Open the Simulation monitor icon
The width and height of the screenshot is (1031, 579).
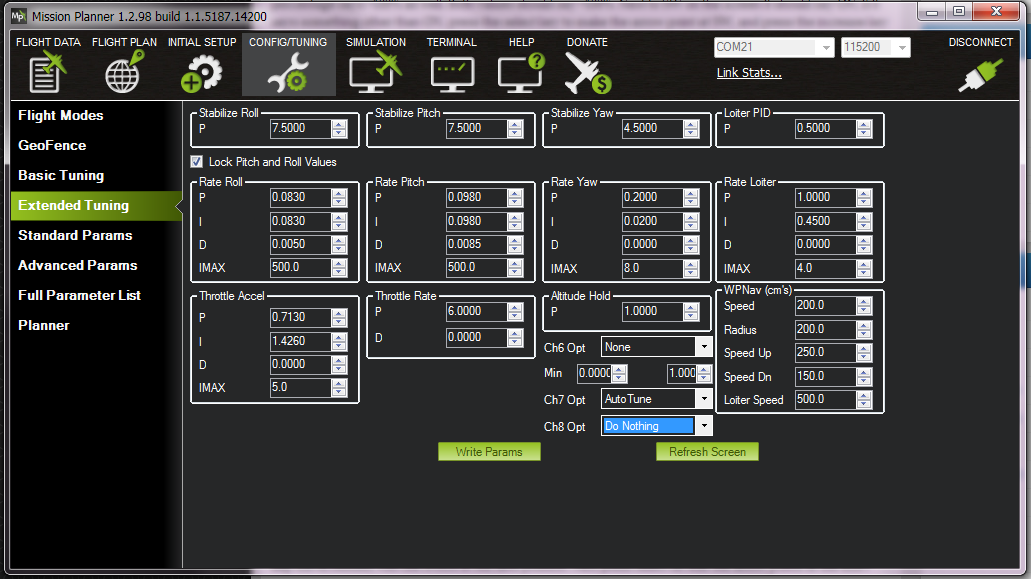pos(375,72)
